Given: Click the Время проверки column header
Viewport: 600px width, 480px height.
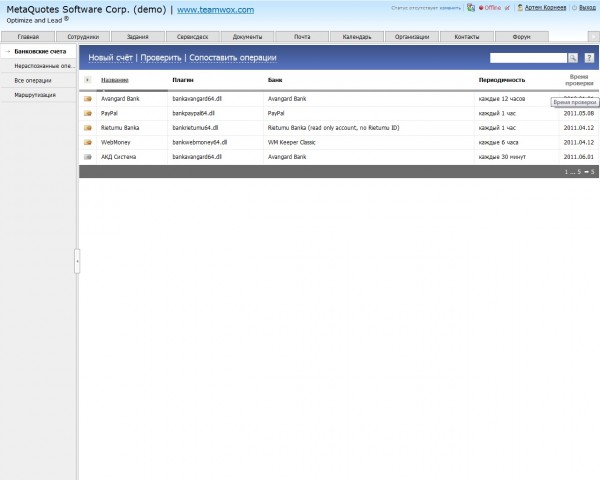Looking at the screenshot, I should tap(579, 80).
